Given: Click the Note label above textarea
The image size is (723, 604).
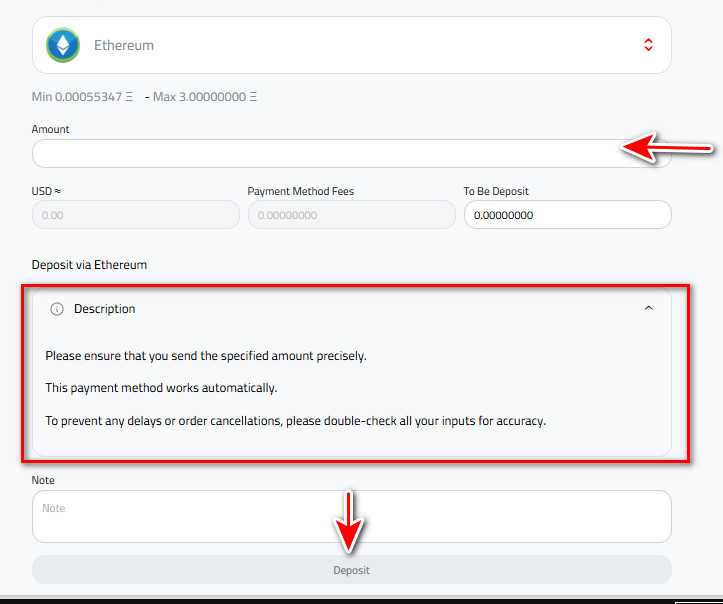Looking at the screenshot, I should [43, 480].
